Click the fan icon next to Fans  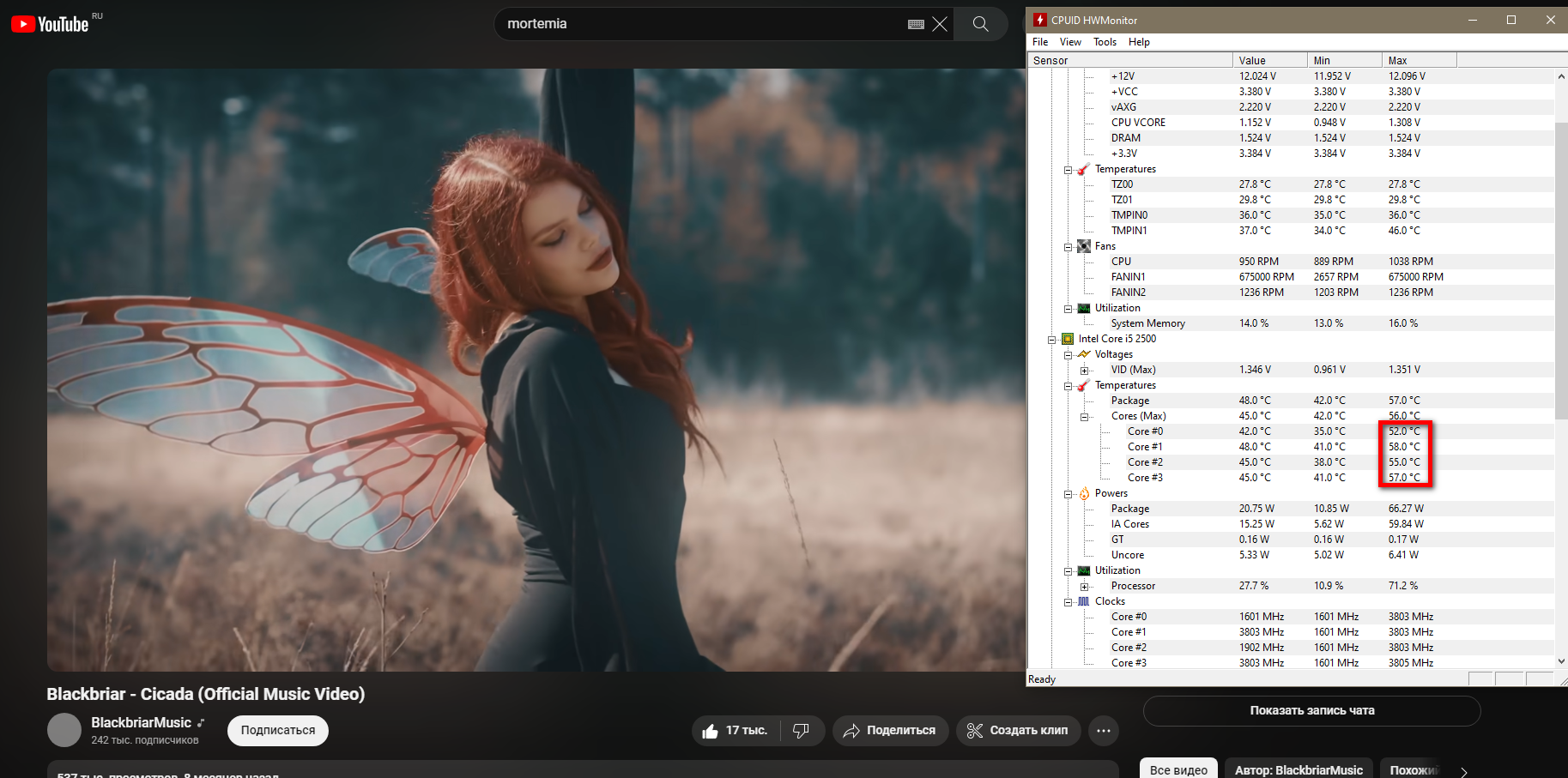[x=1084, y=246]
